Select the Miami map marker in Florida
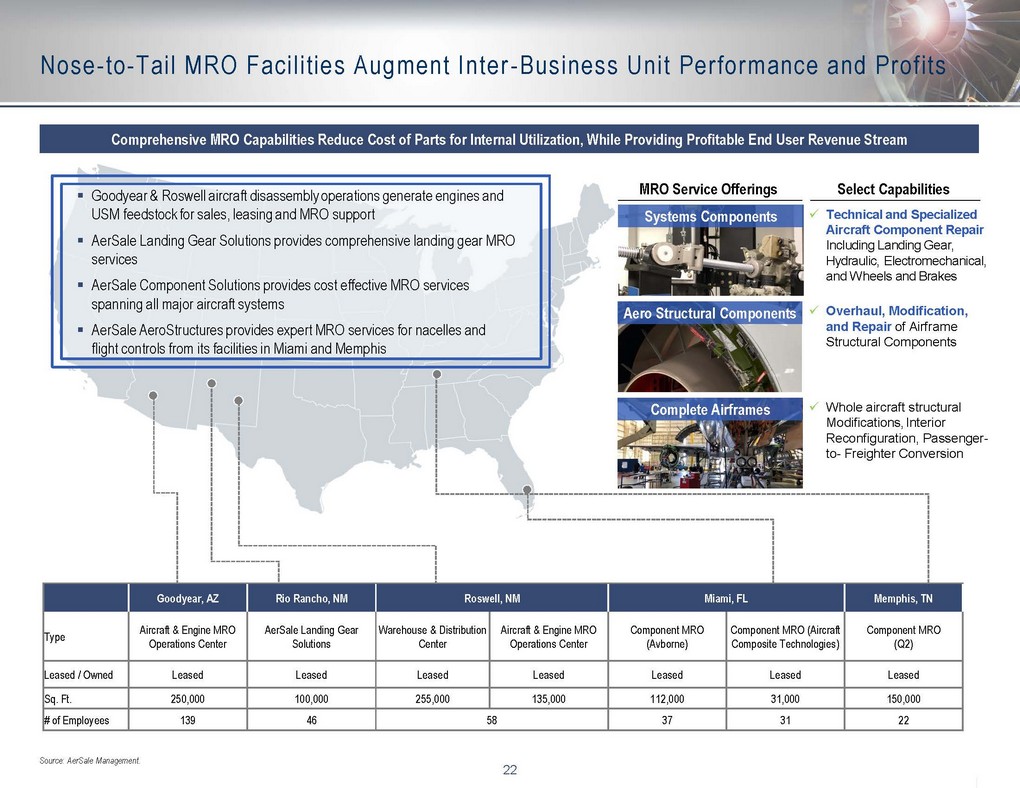This screenshot has width=1020, height=788. [527, 489]
